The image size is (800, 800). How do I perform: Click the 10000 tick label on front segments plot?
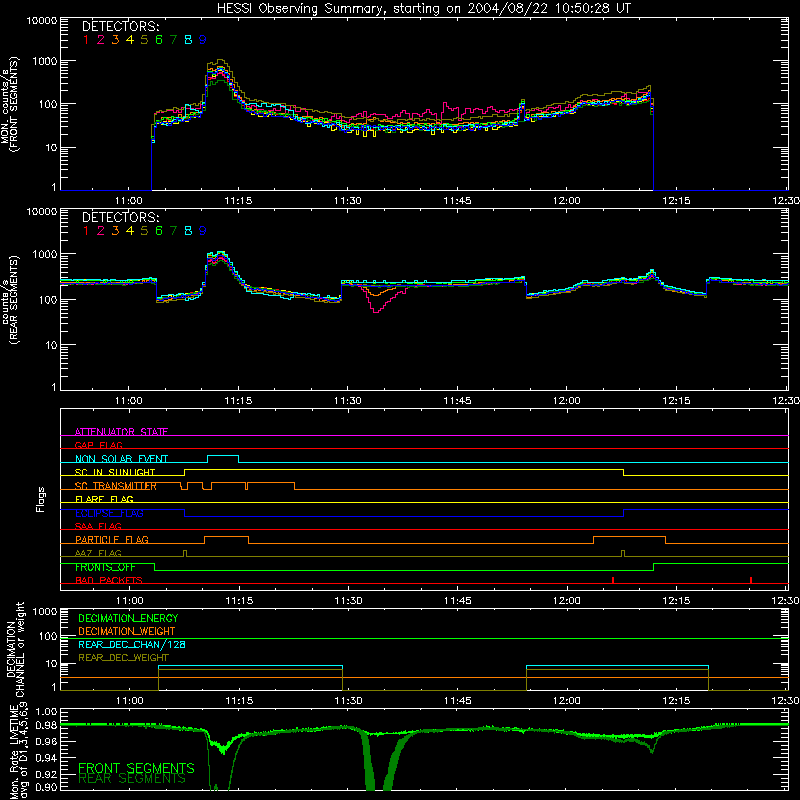[42, 20]
